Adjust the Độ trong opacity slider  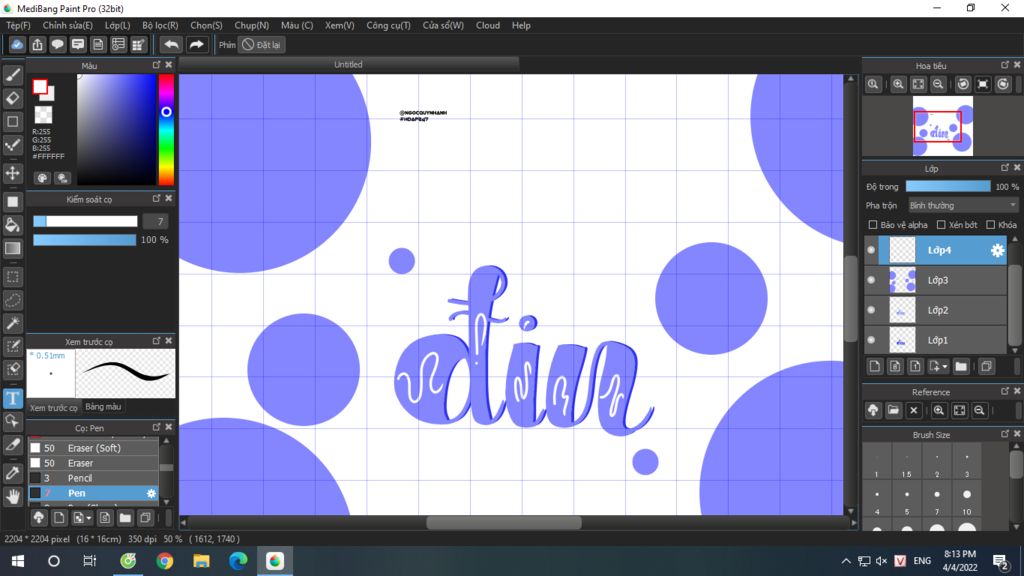coord(948,187)
